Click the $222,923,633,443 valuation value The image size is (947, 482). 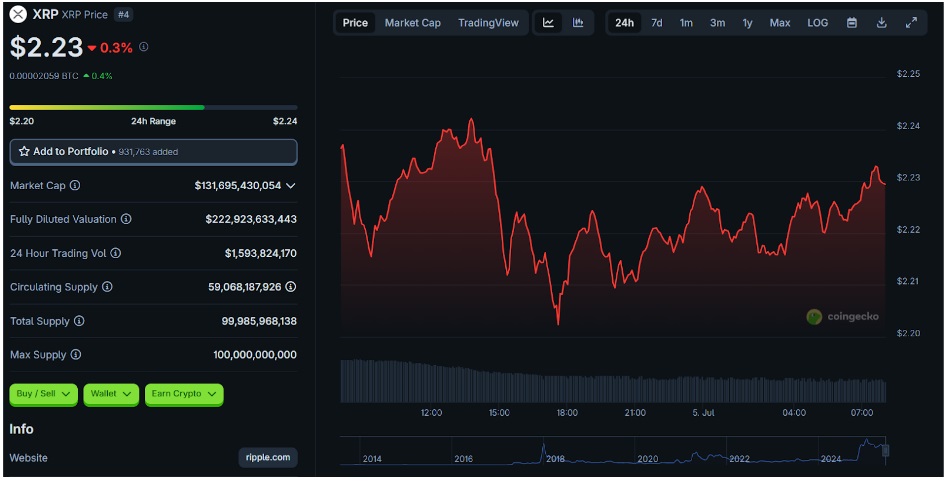point(251,219)
